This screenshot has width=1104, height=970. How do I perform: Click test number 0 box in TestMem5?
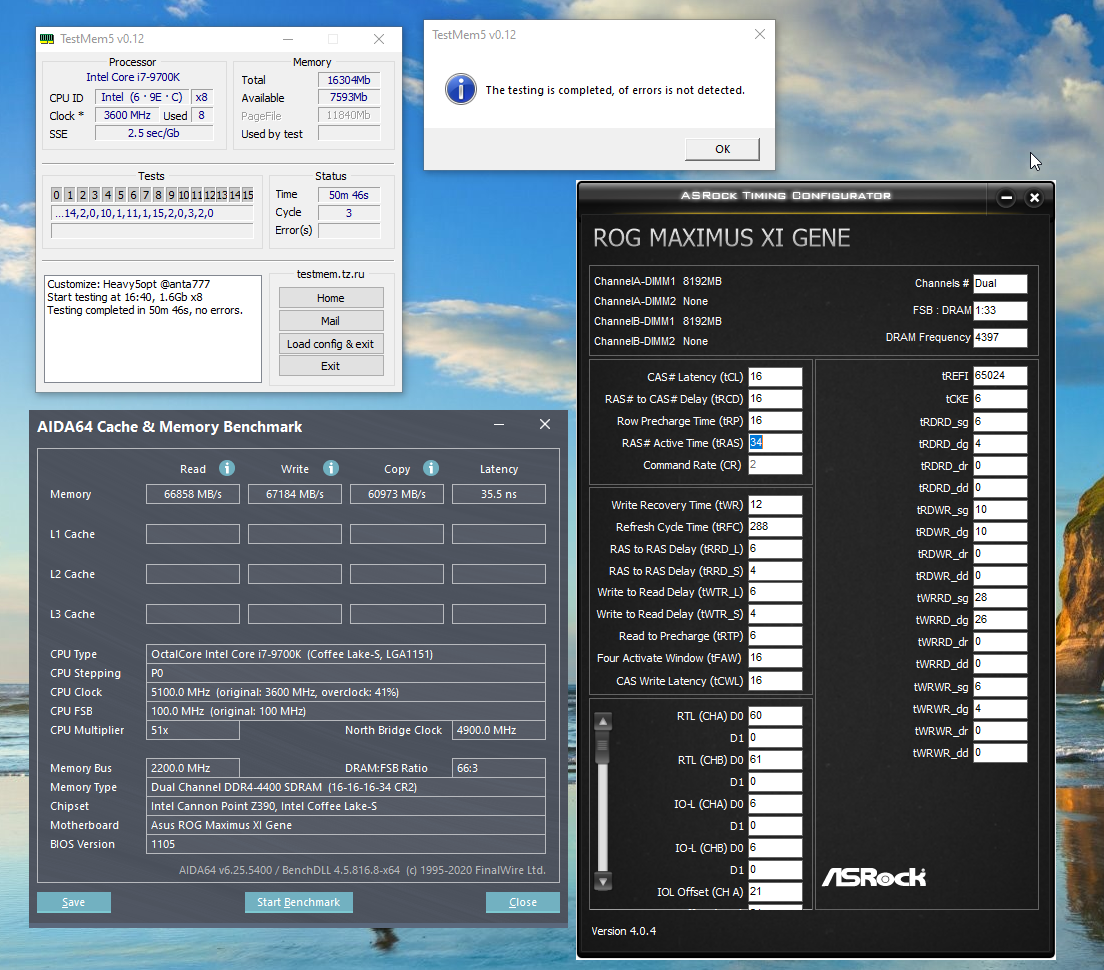pos(56,195)
